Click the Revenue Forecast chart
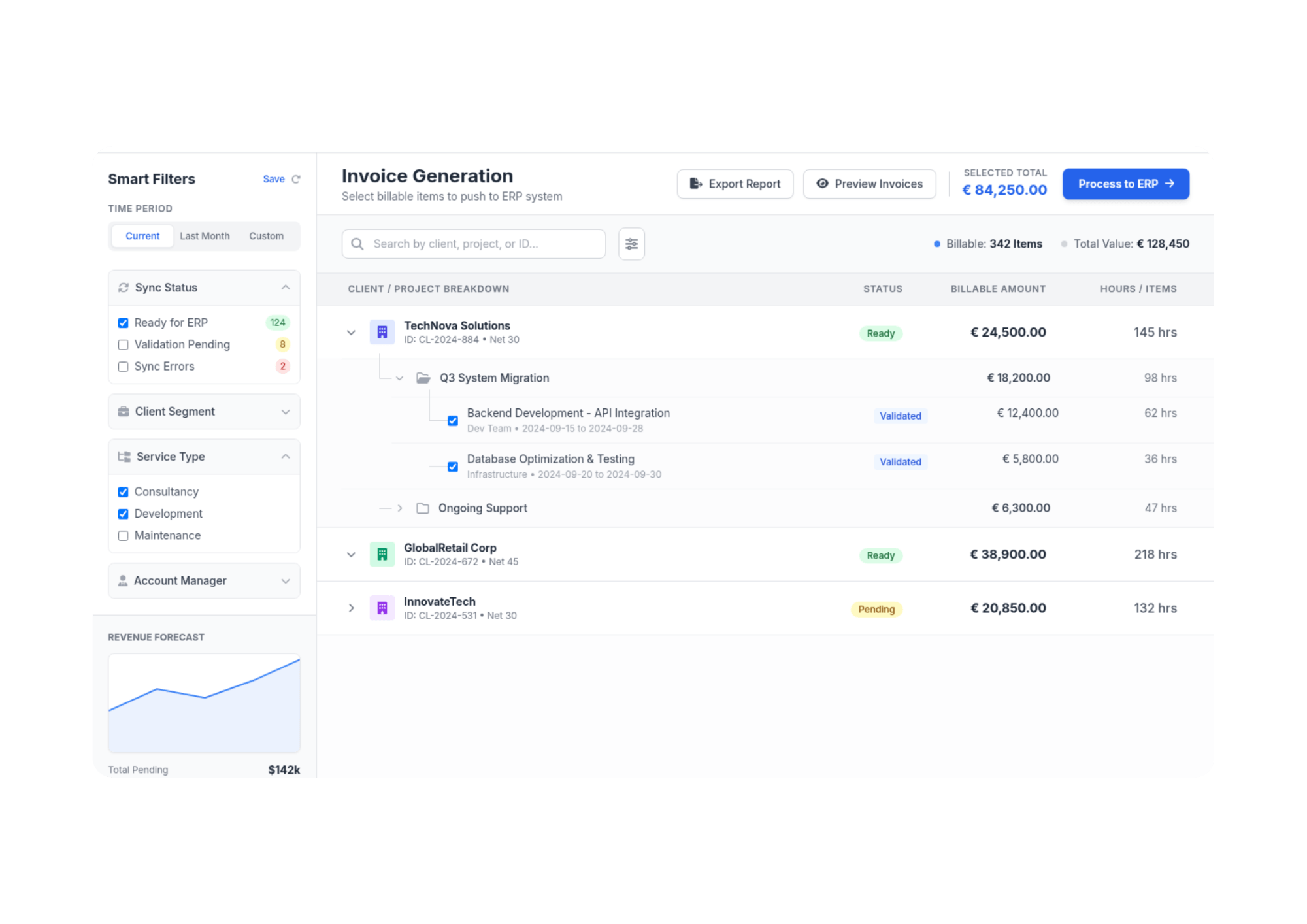The width and height of the screenshot is (1307, 924). (x=204, y=703)
